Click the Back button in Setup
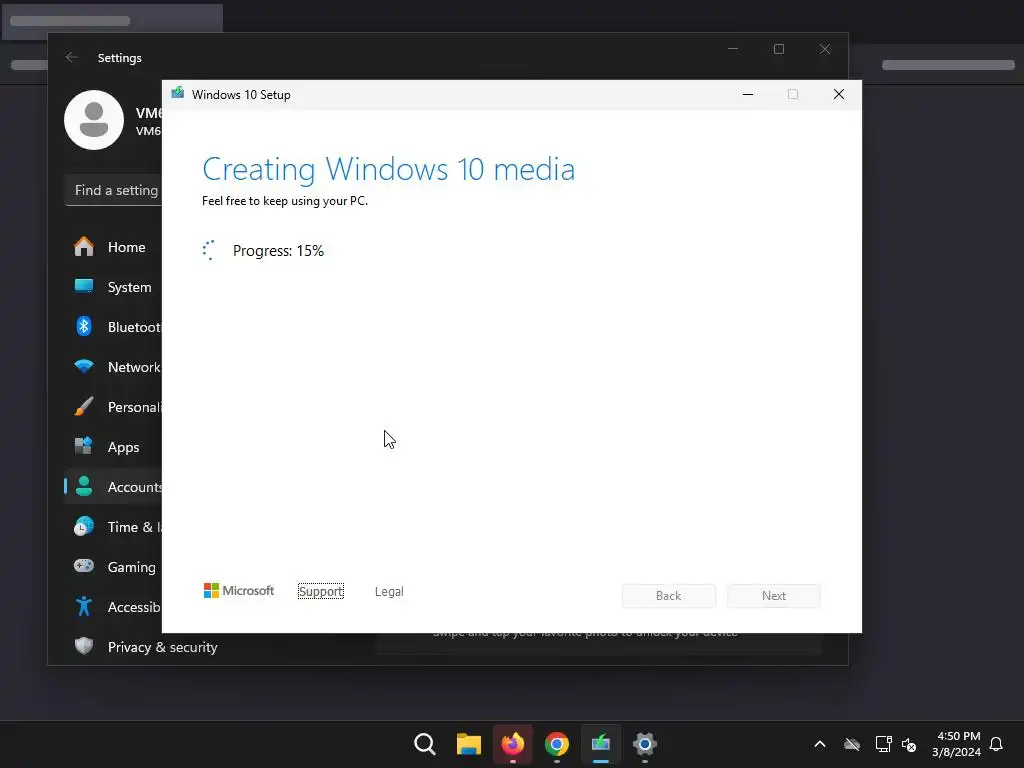The height and width of the screenshot is (768, 1024). [668, 596]
